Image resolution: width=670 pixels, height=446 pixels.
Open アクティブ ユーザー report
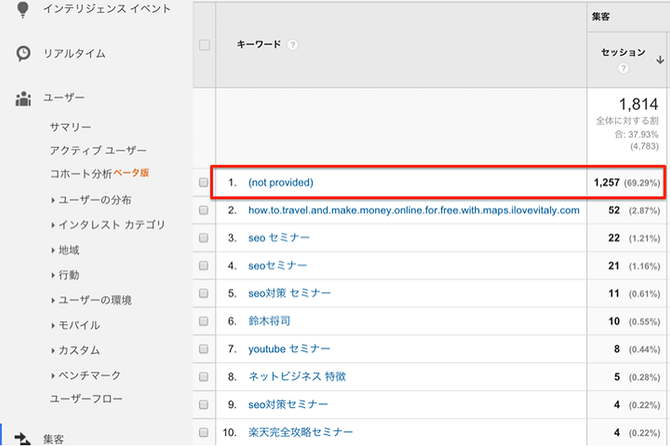[98, 150]
